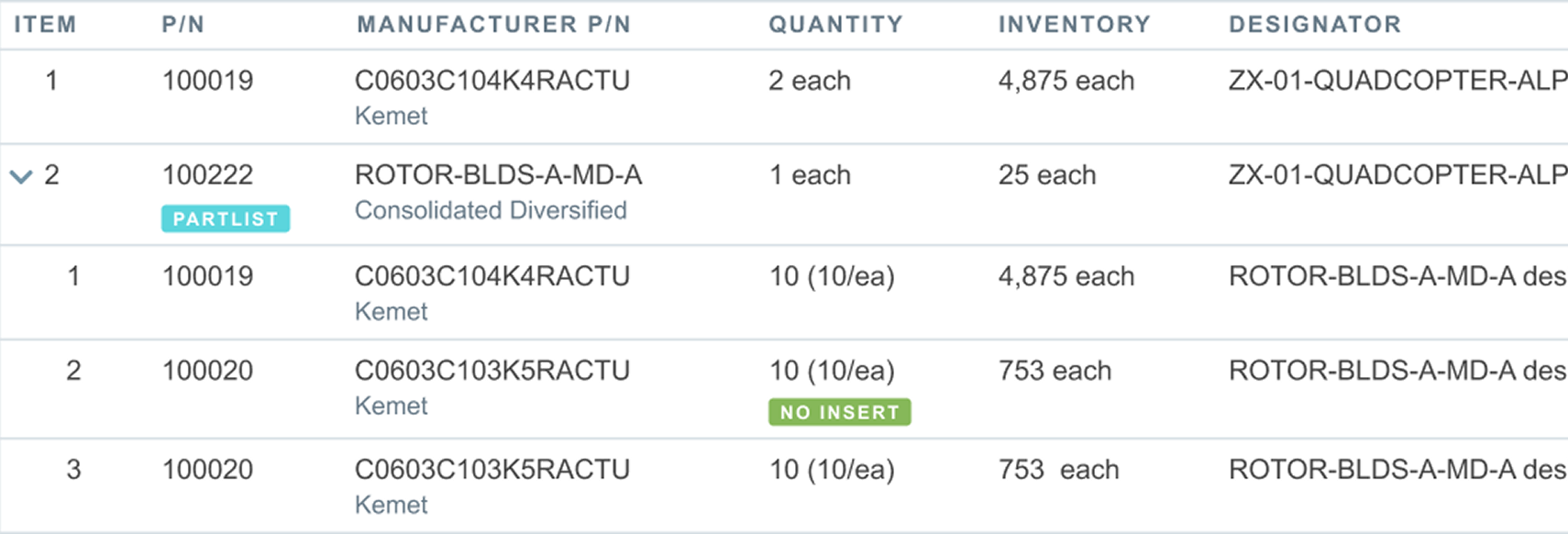Select ROTOR-BLDS-A-MD-A manufacturer part
The width and height of the screenshot is (1568, 534).
(498, 174)
